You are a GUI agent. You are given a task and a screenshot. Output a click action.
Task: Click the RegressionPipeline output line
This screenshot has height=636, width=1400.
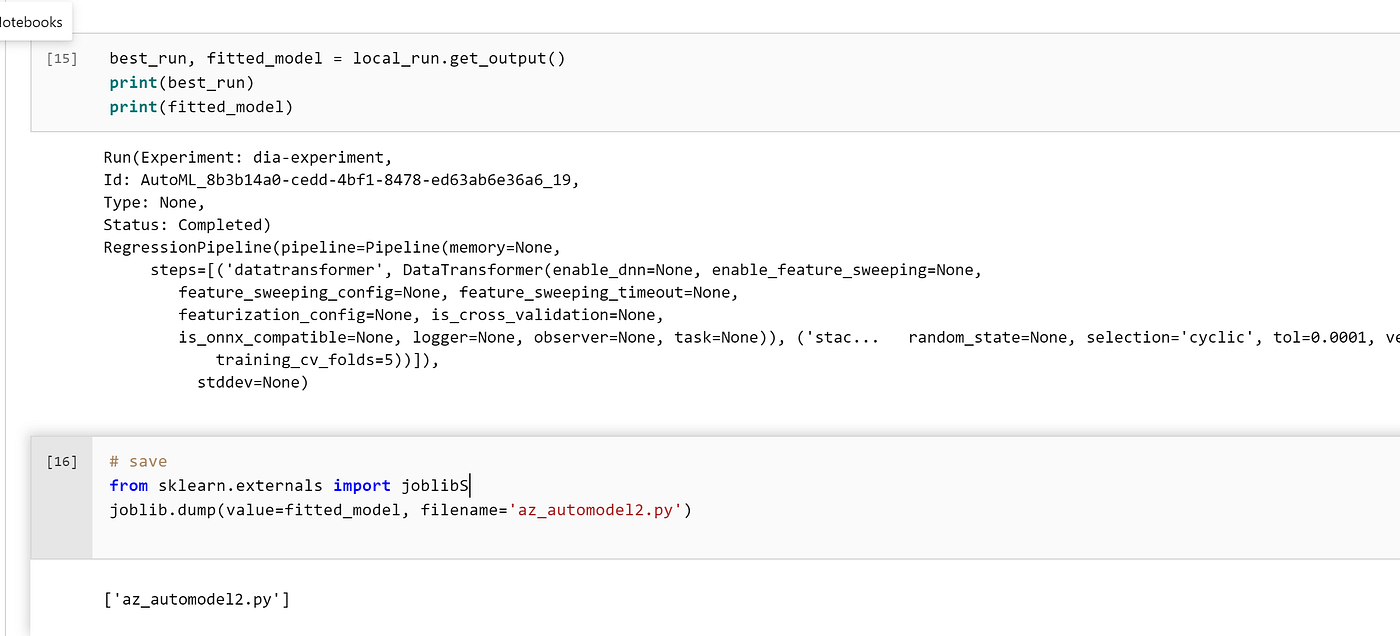[x=330, y=246]
